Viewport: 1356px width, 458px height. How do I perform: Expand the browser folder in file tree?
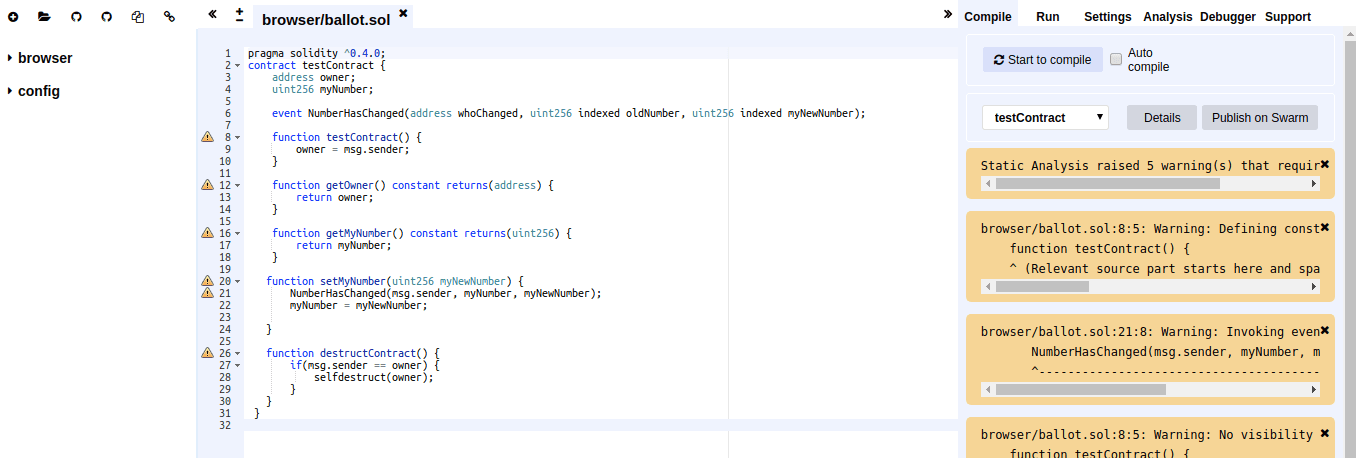tap(10, 58)
